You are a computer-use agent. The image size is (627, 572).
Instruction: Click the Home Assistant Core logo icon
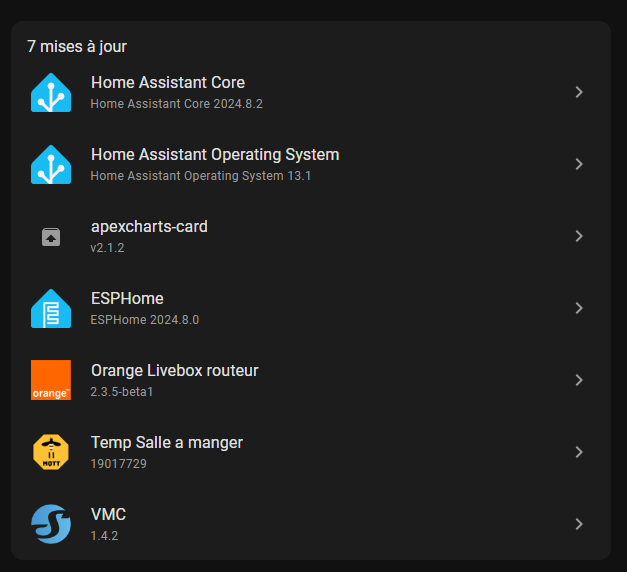pyautogui.click(x=51, y=92)
